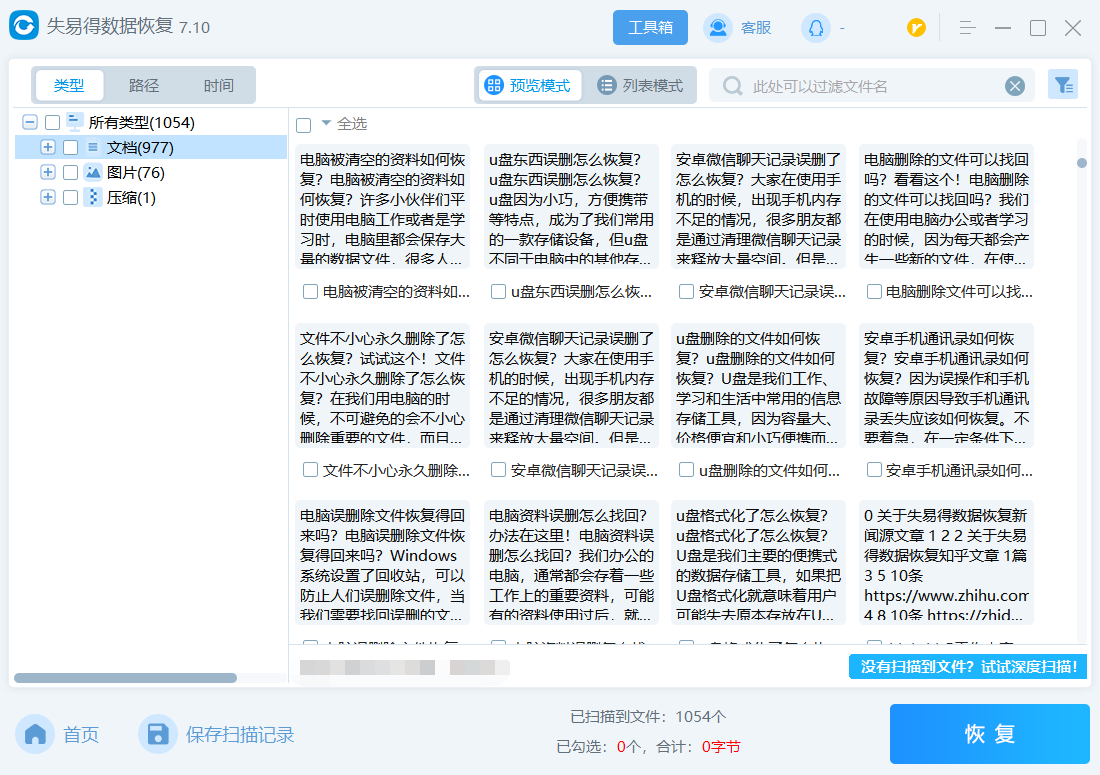Click the filename filter input field

click(x=873, y=86)
